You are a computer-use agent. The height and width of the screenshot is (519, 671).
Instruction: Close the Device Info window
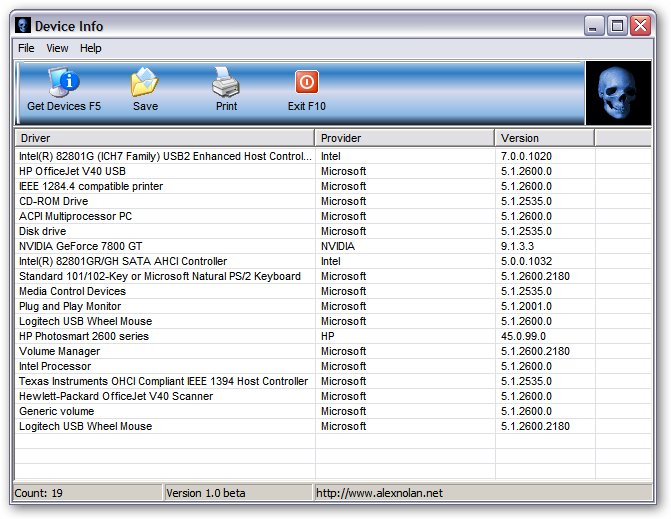[640, 26]
